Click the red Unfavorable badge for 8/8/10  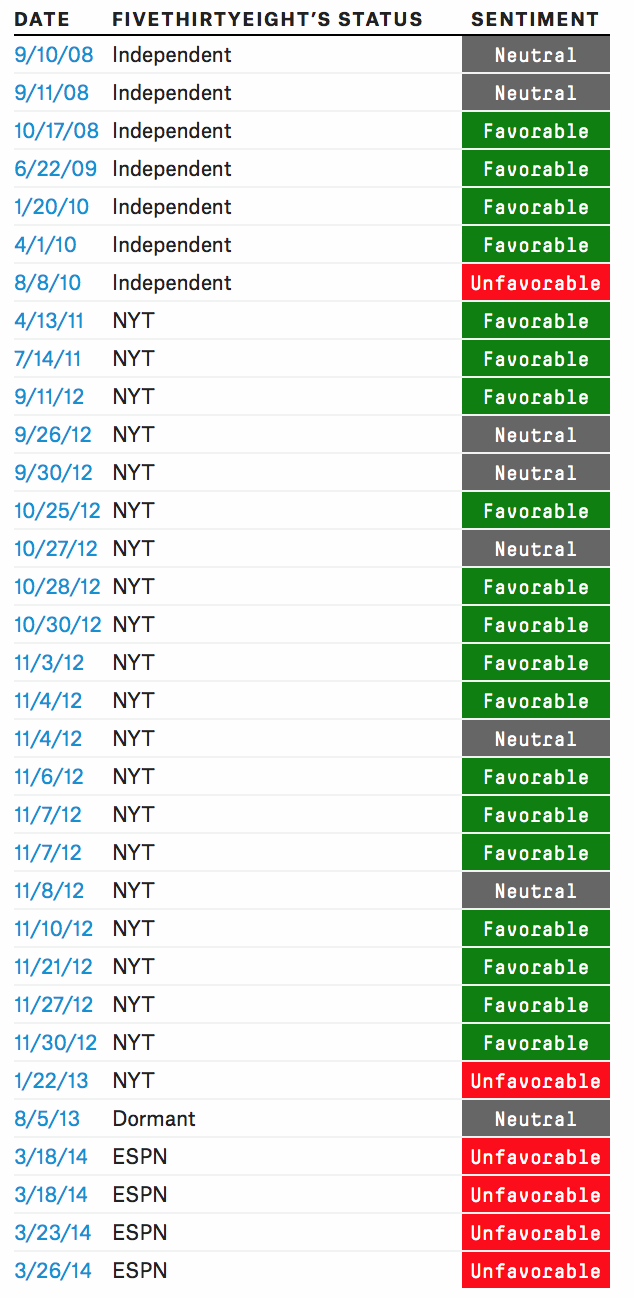pyautogui.click(x=535, y=283)
